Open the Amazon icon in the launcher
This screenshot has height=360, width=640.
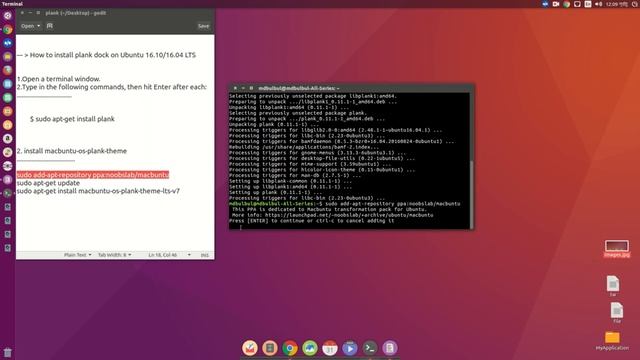pyautogui.click(x=7, y=138)
